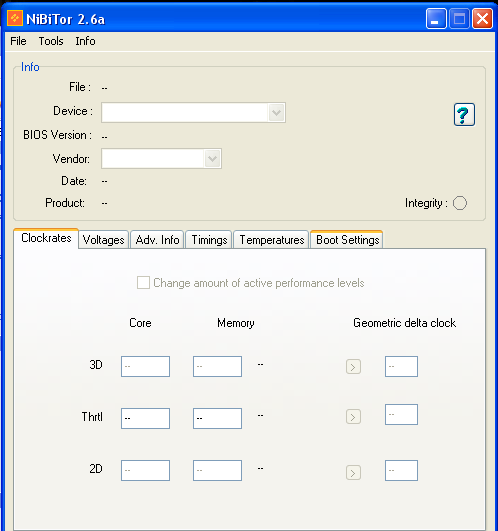Open the Info menu
This screenshot has height=531, width=498.
coord(85,41)
